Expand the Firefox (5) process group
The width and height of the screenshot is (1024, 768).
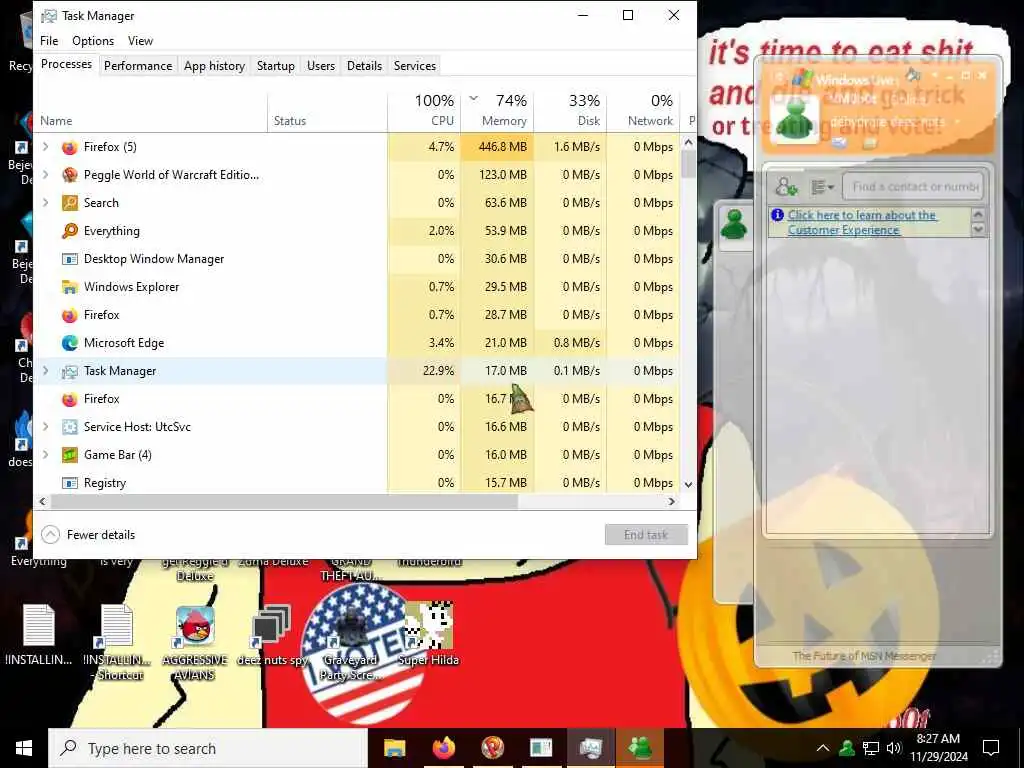click(45, 147)
